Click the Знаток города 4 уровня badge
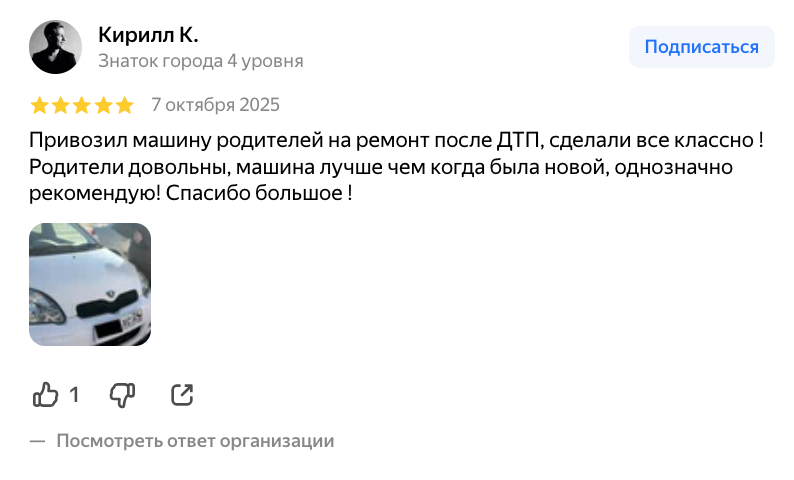 pos(200,61)
